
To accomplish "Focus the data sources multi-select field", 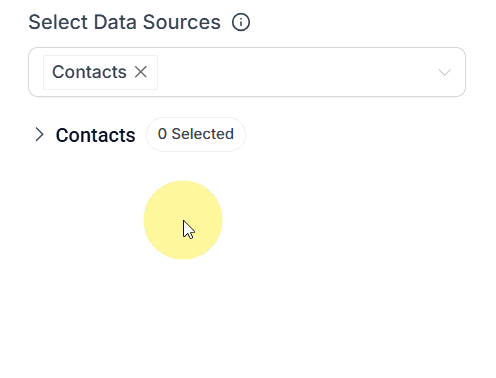I will (247, 72).
